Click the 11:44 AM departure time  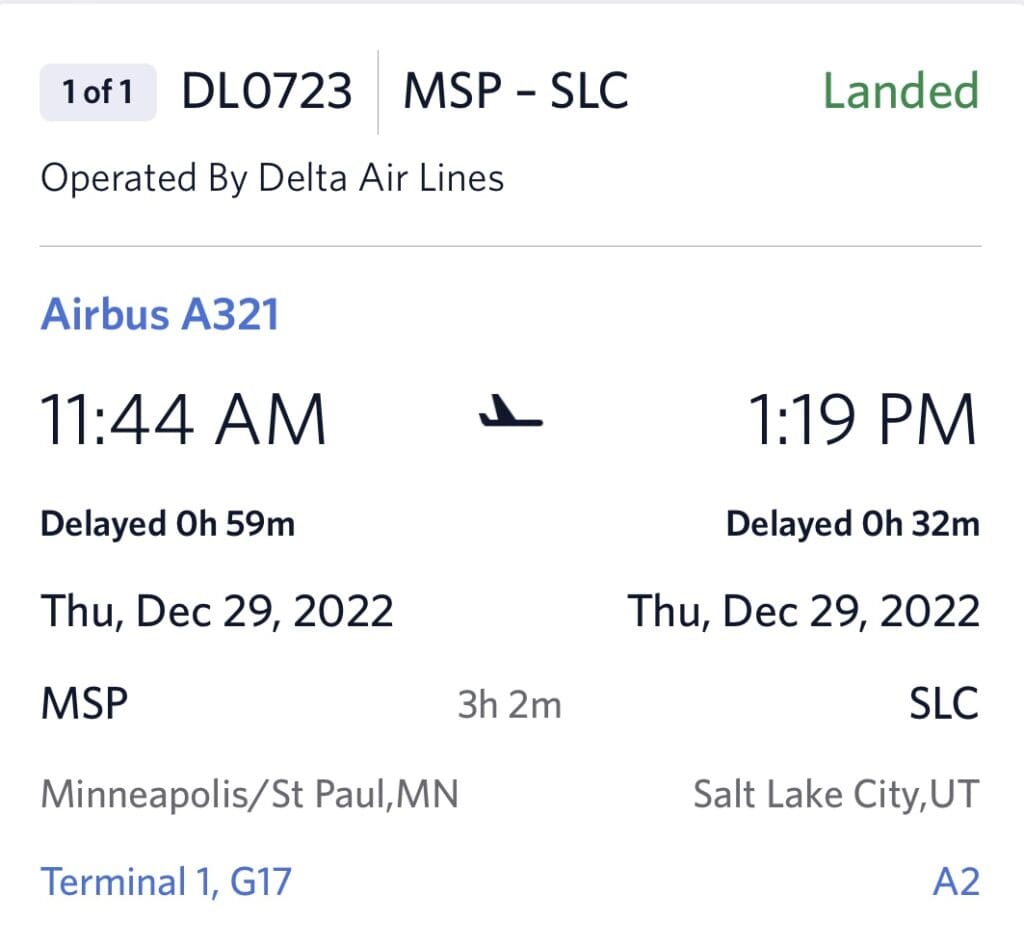(x=183, y=418)
